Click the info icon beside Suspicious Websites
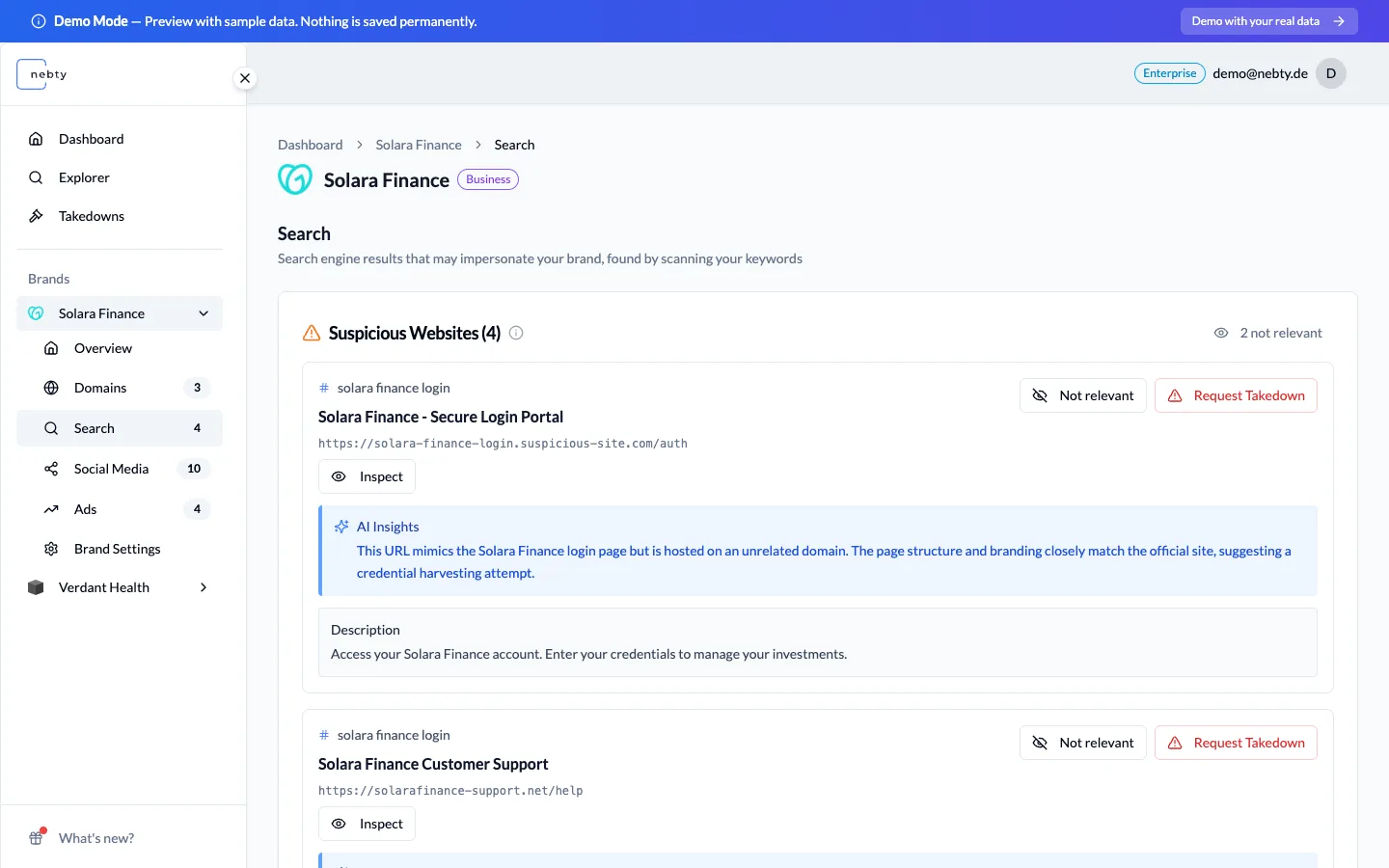 click(516, 333)
